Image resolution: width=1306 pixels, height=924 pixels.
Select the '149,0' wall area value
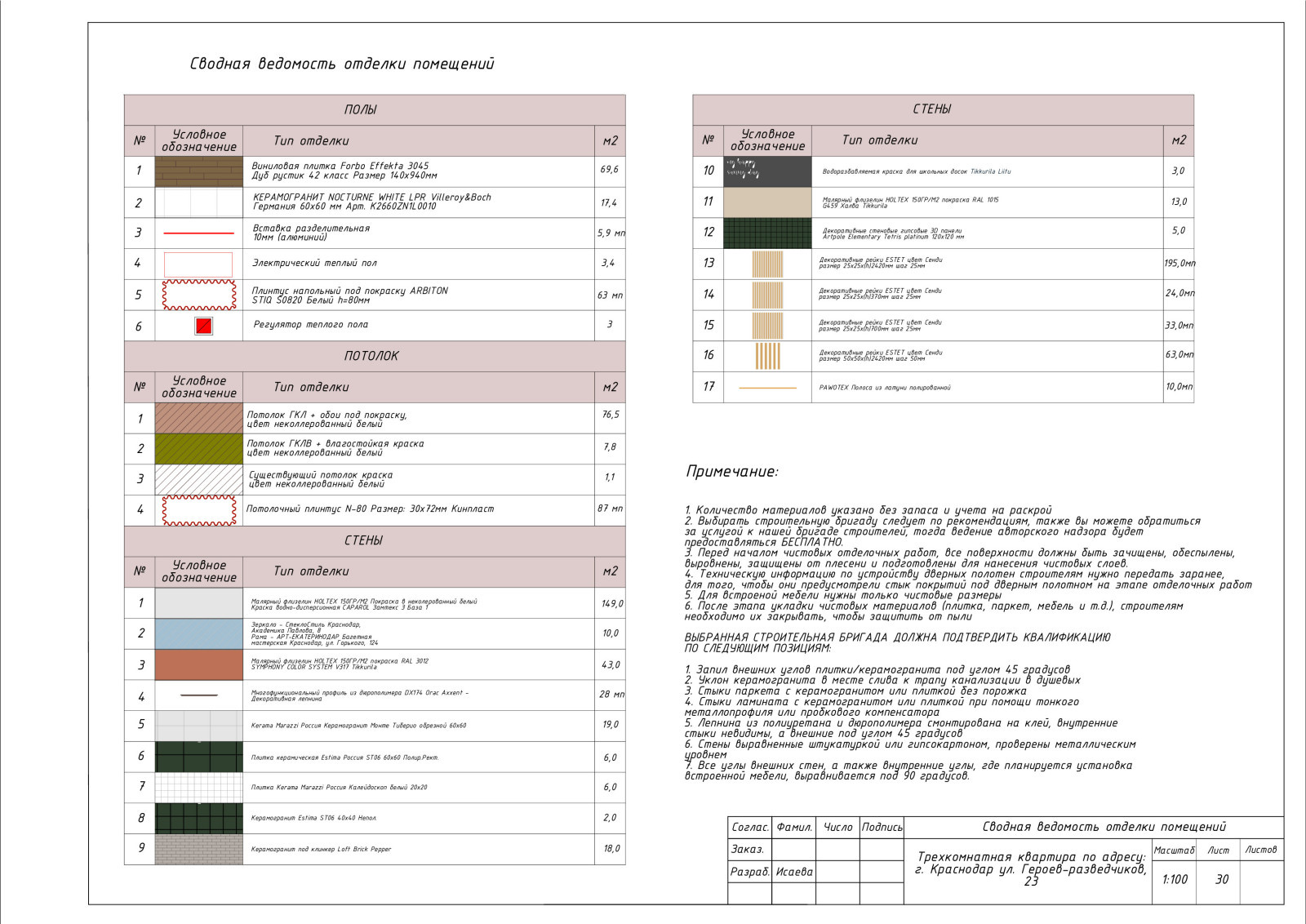(611, 604)
